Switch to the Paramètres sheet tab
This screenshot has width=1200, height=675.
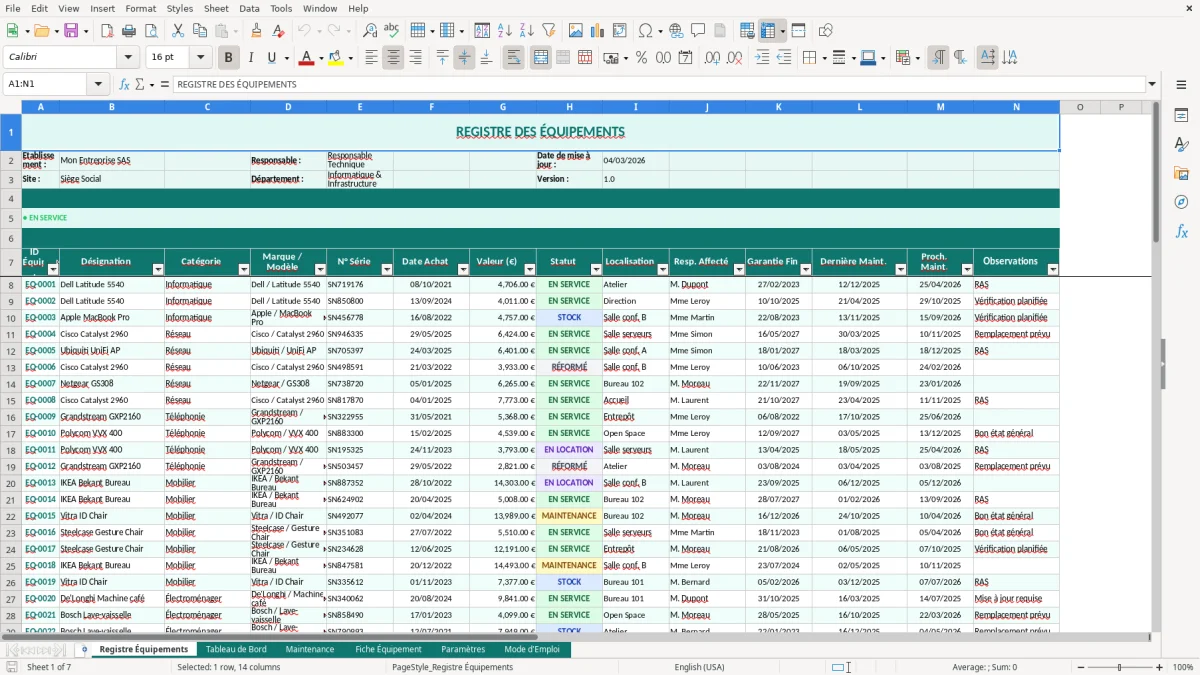463,649
